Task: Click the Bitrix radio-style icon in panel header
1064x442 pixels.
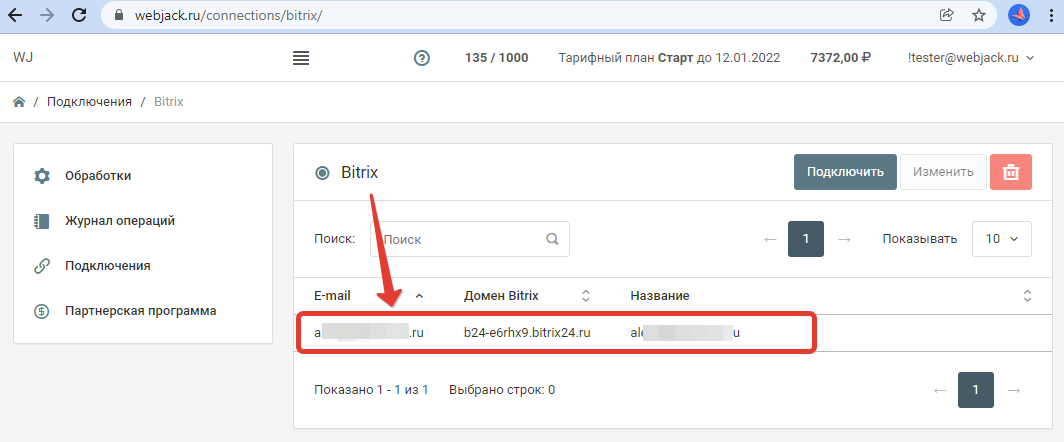Action: (x=322, y=173)
